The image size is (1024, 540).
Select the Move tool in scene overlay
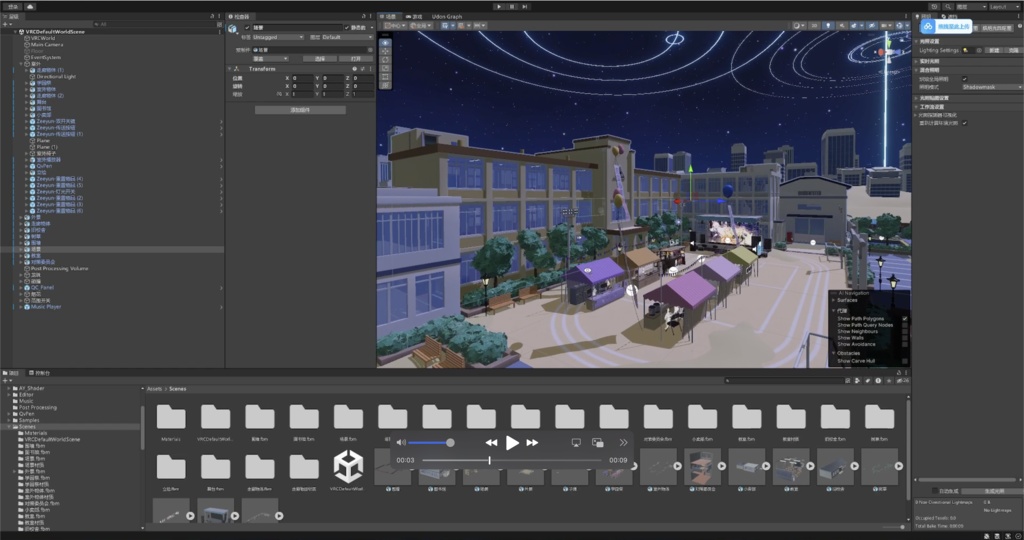[385, 51]
